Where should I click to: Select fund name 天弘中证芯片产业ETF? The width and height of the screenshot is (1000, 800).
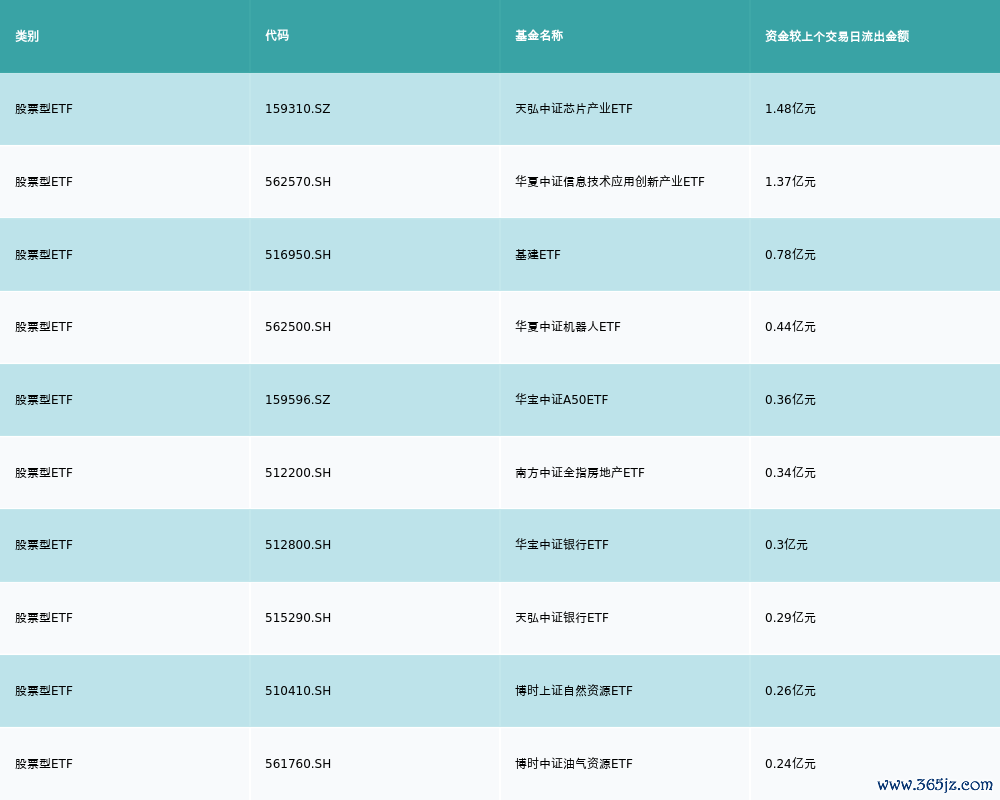(574, 109)
